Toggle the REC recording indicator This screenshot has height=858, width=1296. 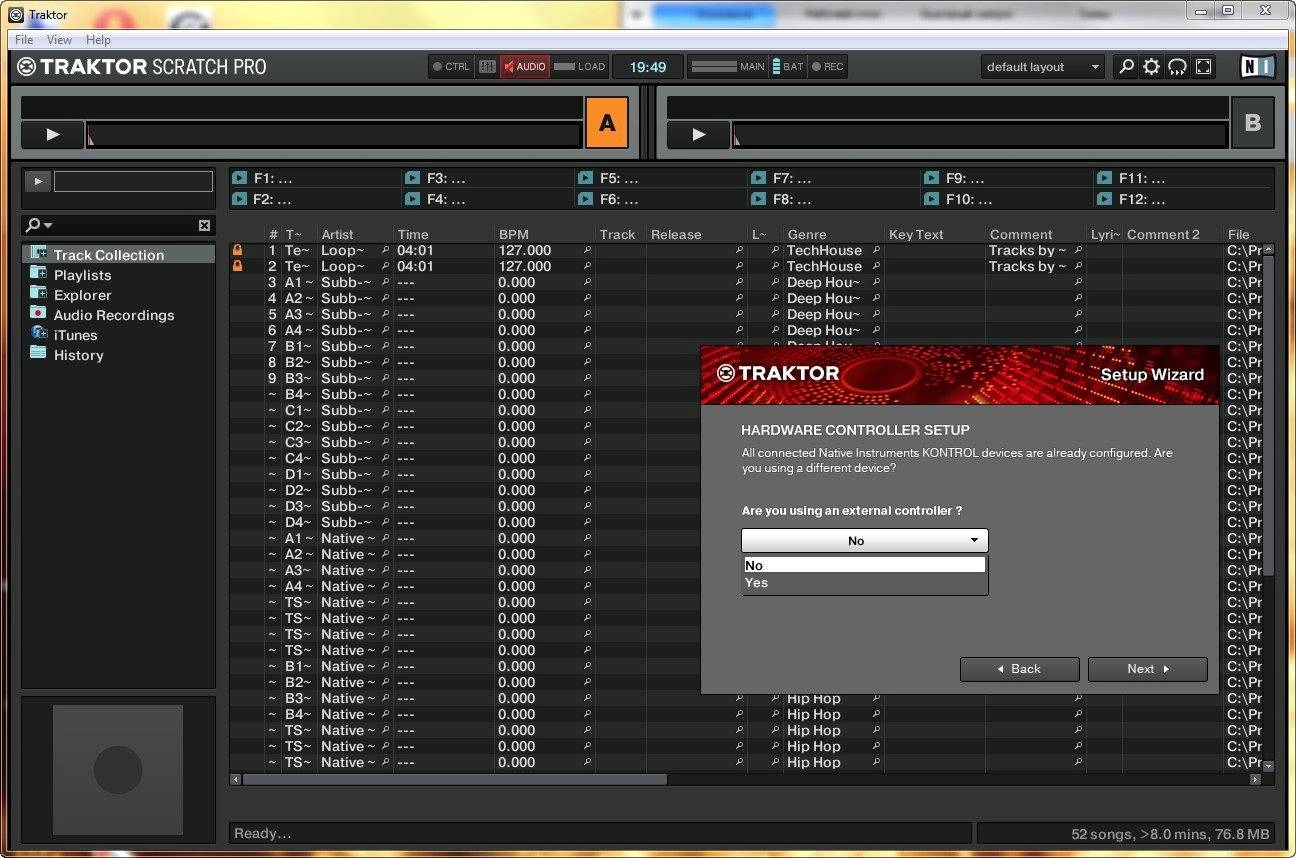828,67
